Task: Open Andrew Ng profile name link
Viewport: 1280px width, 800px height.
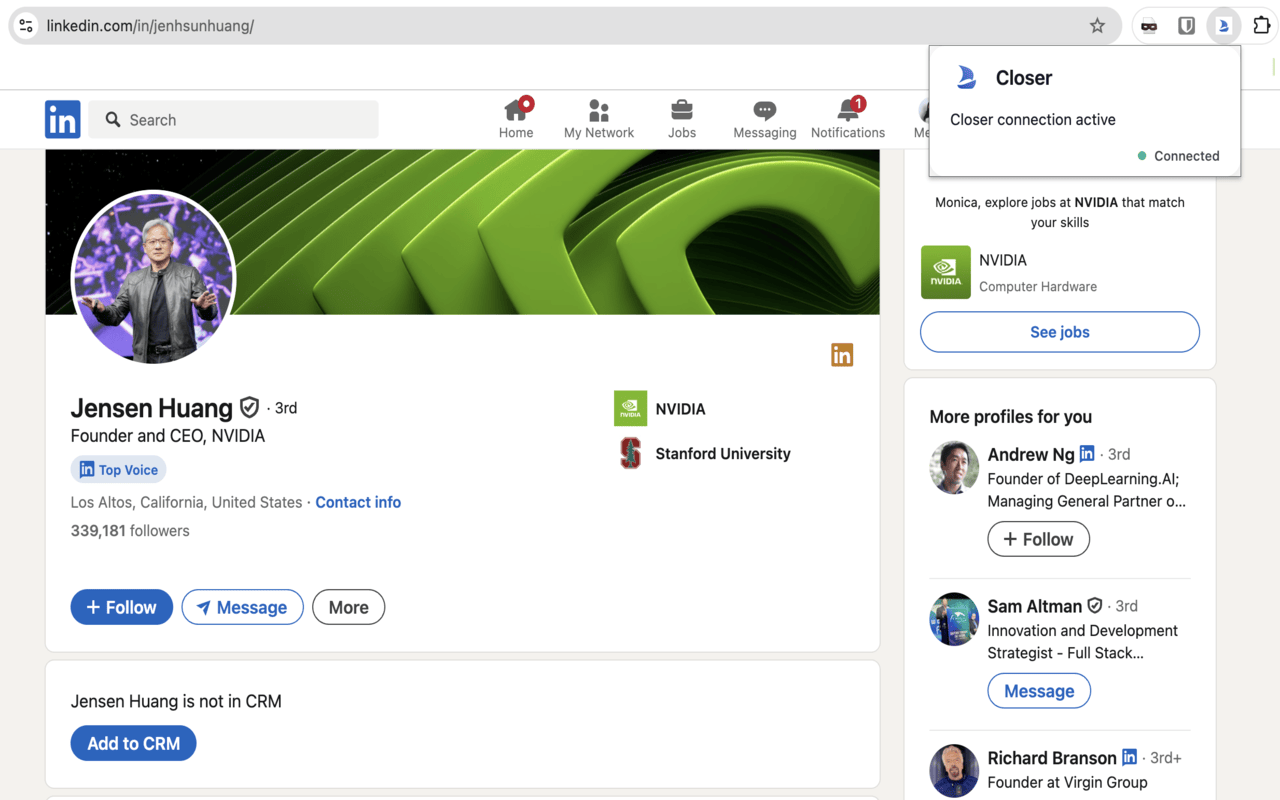Action: (1031, 454)
